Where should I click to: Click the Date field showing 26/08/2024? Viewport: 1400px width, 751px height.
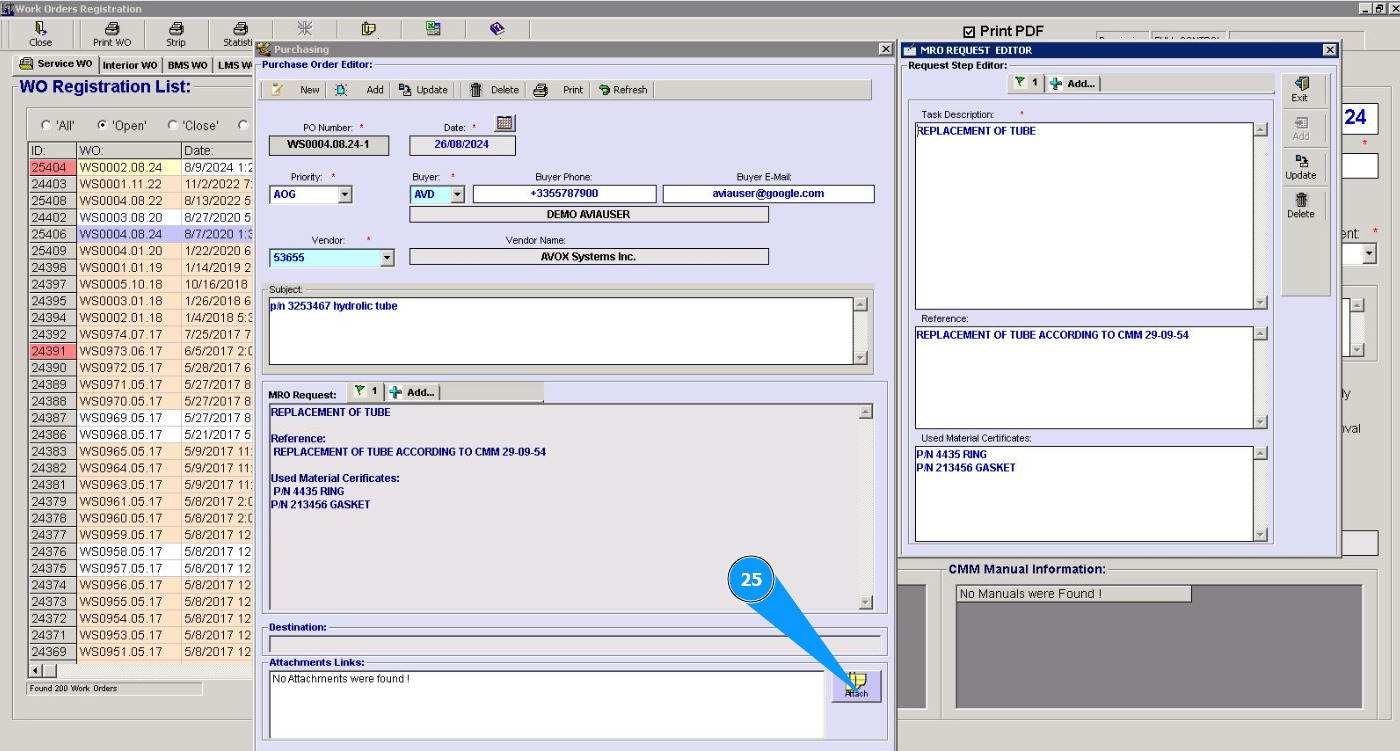(x=462, y=145)
